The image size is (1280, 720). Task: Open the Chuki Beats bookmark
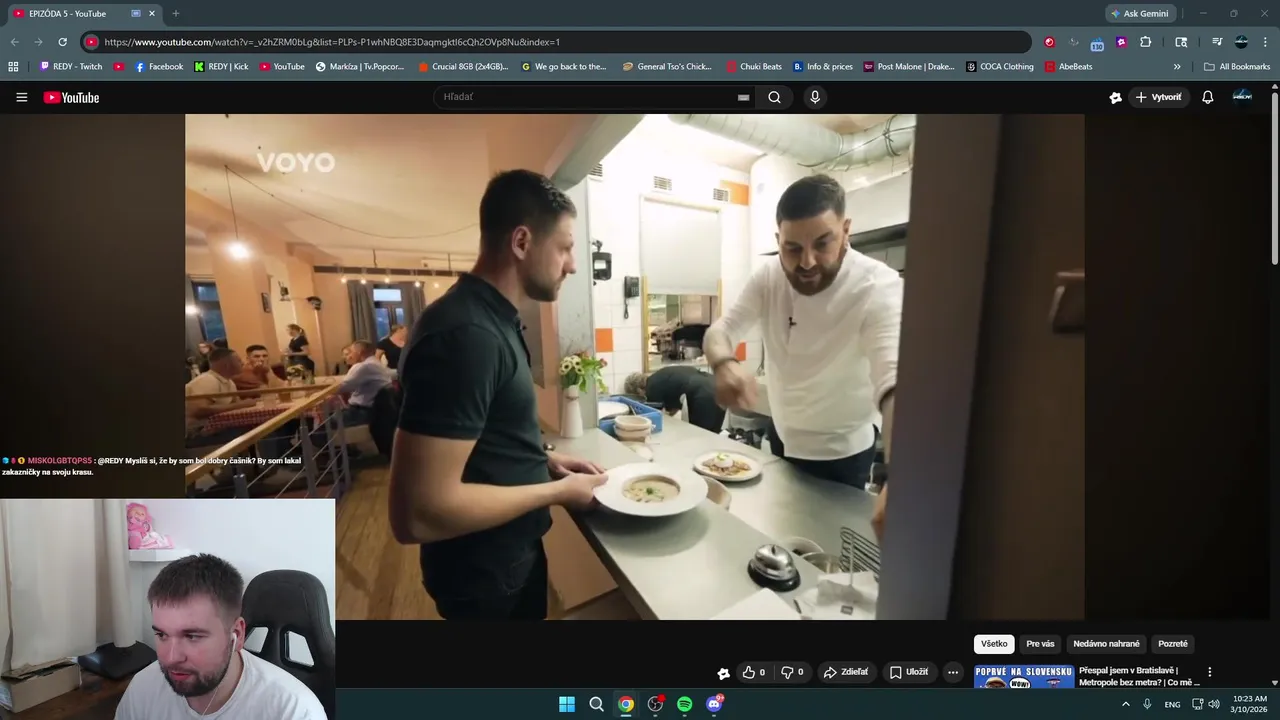(754, 67)
